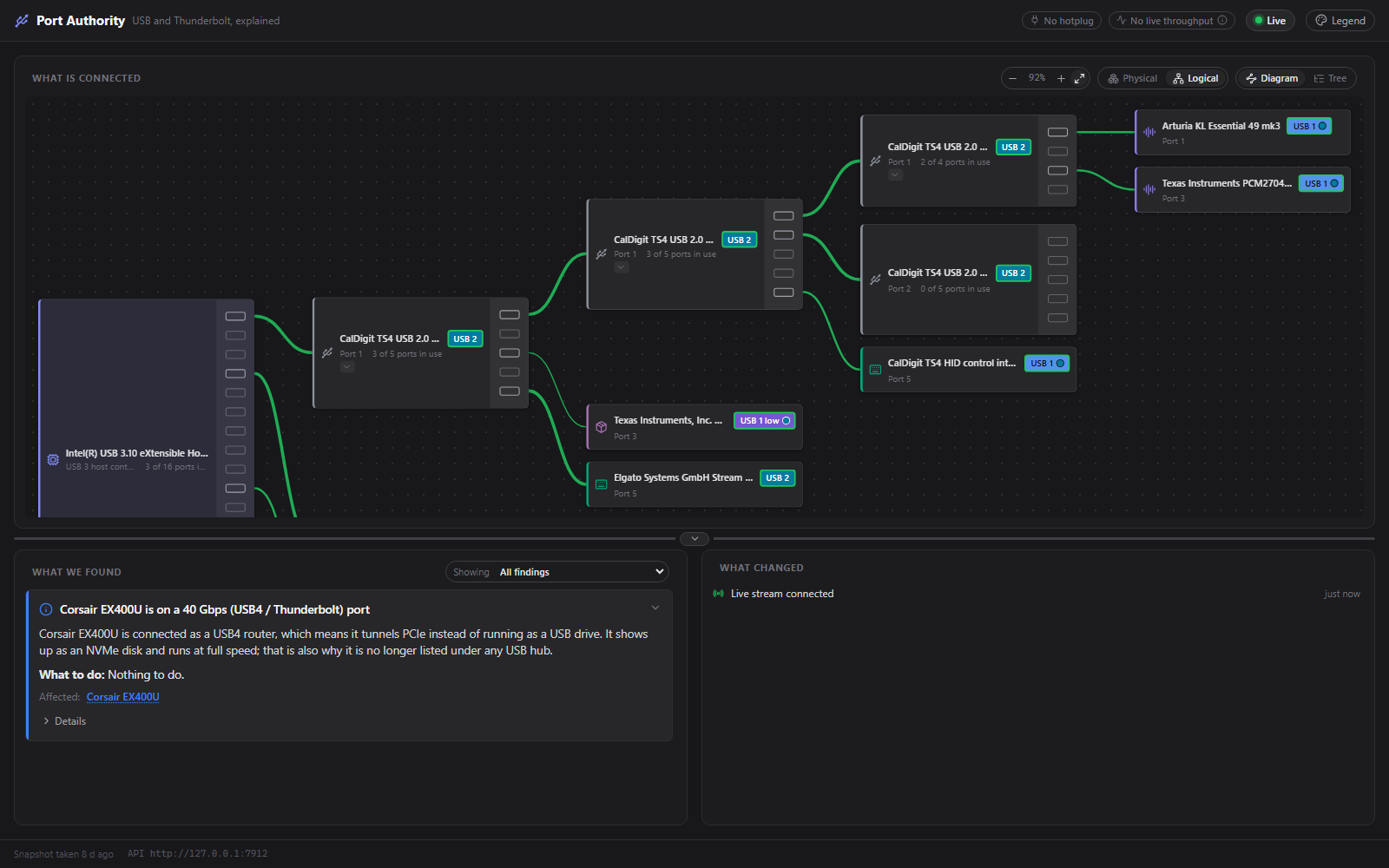Image resolution: width=1389 pixels, height=868 pixels.
Task: Switch the view to Logical
Action: pyautogui.click(x=1195, y=78)
